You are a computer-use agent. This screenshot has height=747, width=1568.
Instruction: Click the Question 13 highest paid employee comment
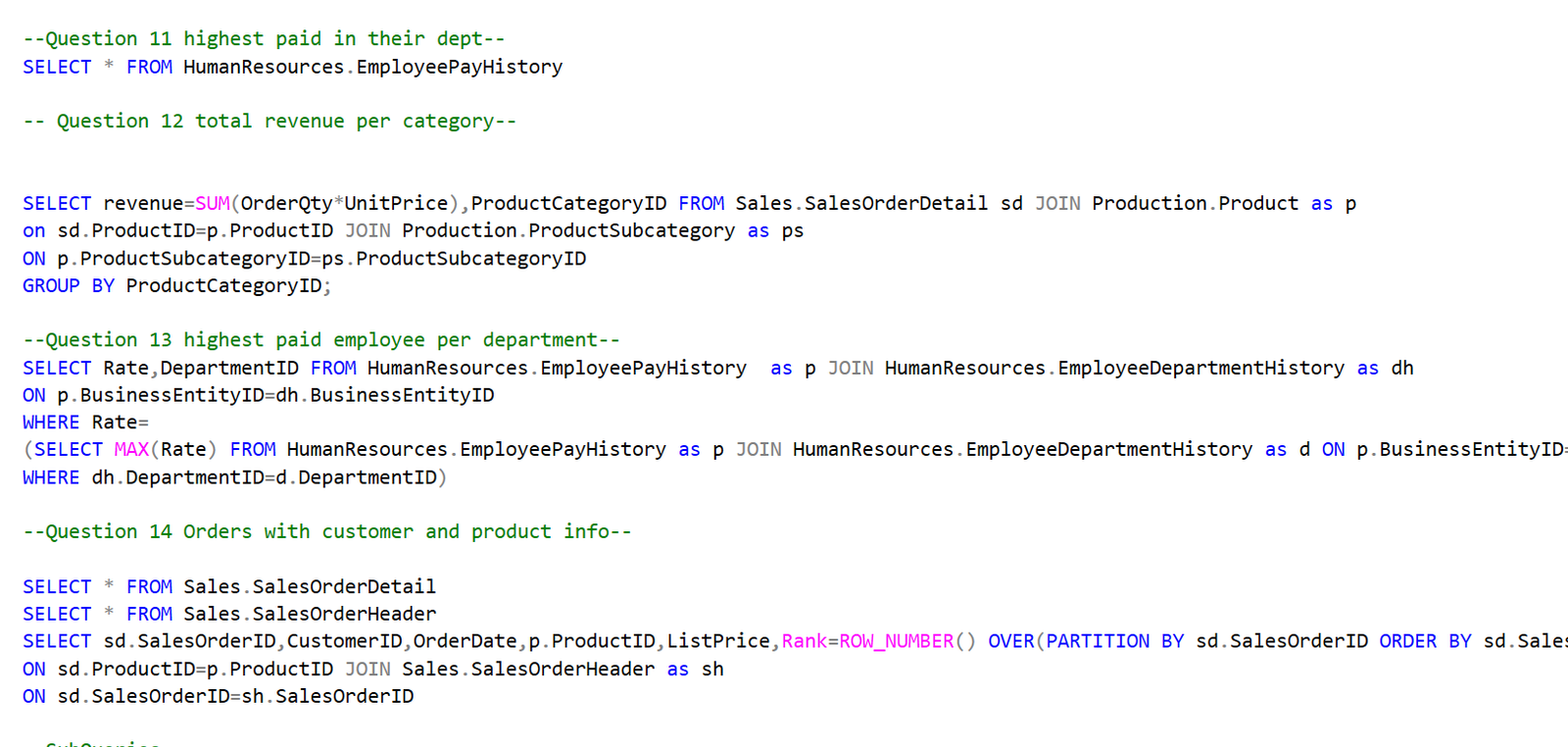coord(321,340)
